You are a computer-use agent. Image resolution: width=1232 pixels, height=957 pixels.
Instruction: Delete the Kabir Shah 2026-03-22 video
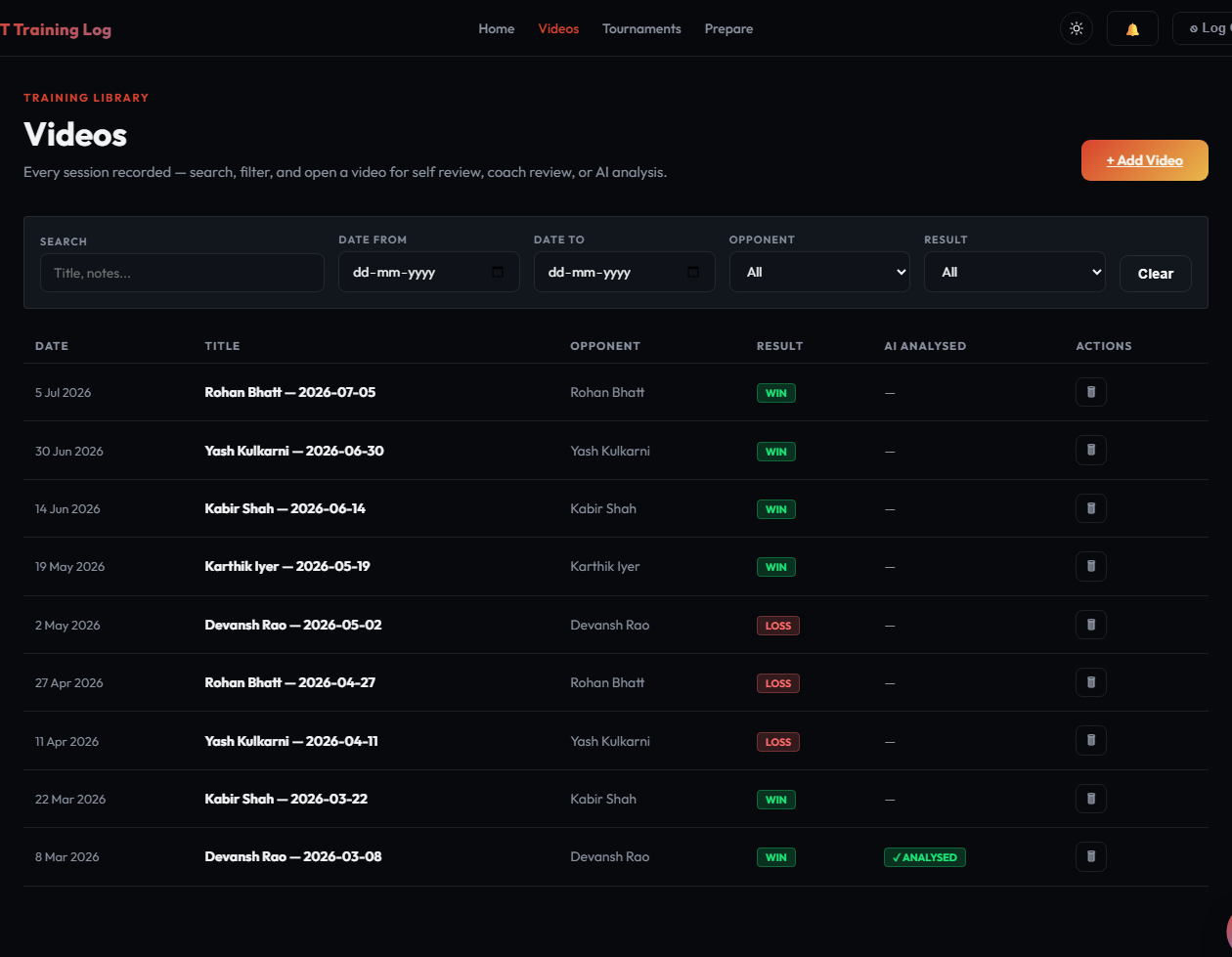click(x=1091, y=799)
